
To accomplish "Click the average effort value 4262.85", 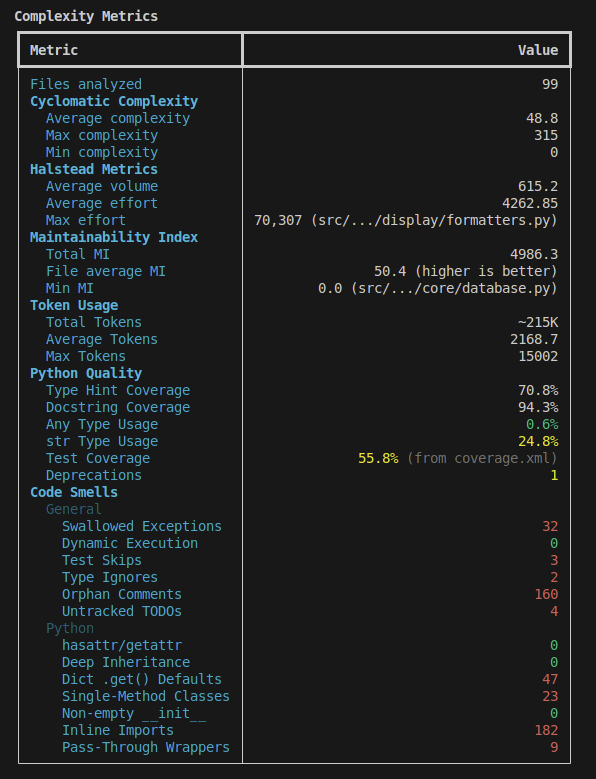I will click(x=530, y=203).
